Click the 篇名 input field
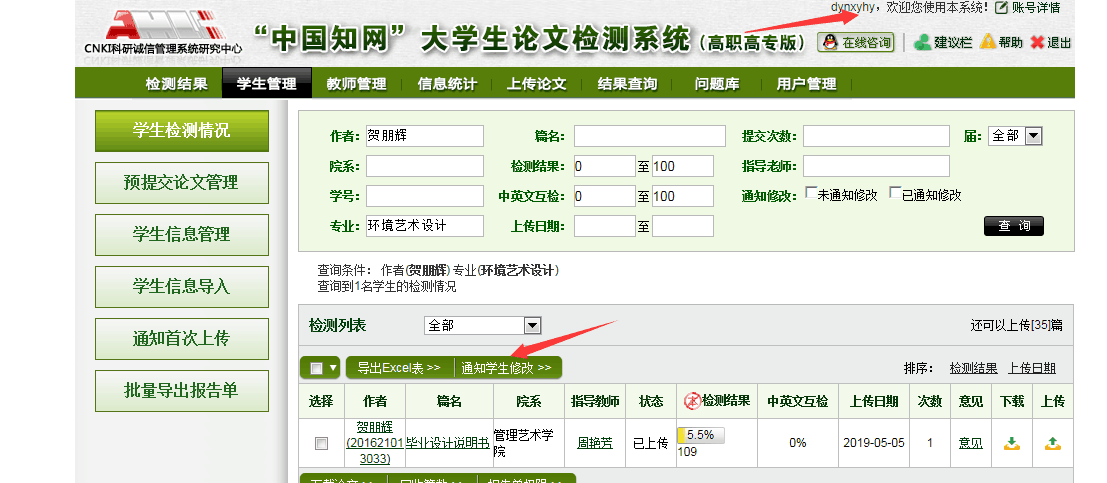Viewport: 1107px width, 483px height. (649, 136)
